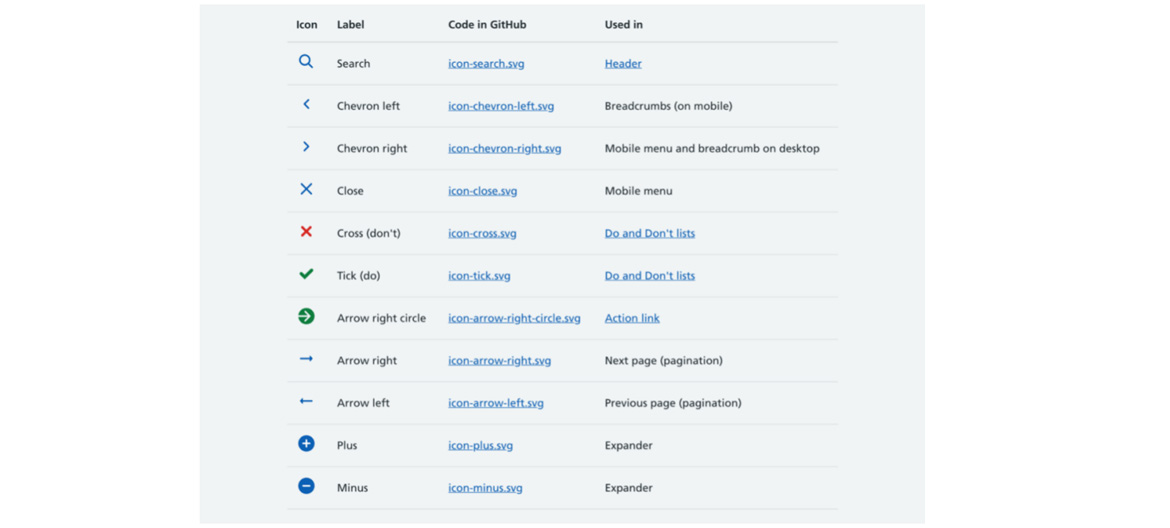Click the blue Close X icon
Image resolution: width=1170 pixels, height=528 pixels.
pos(306,189)
